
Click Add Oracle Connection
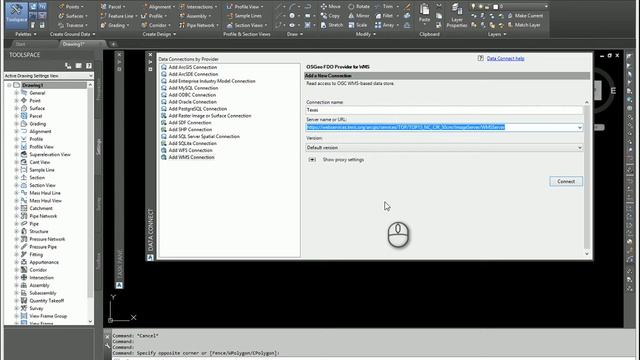192,102
